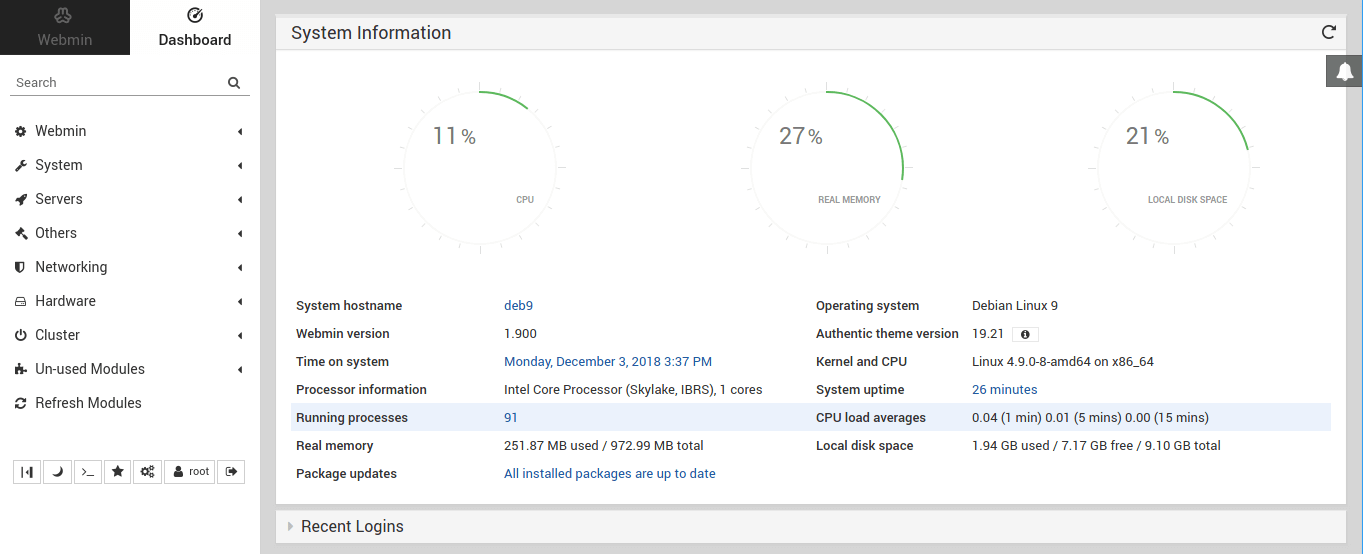Focus the Search input field

tap(118, 83)
